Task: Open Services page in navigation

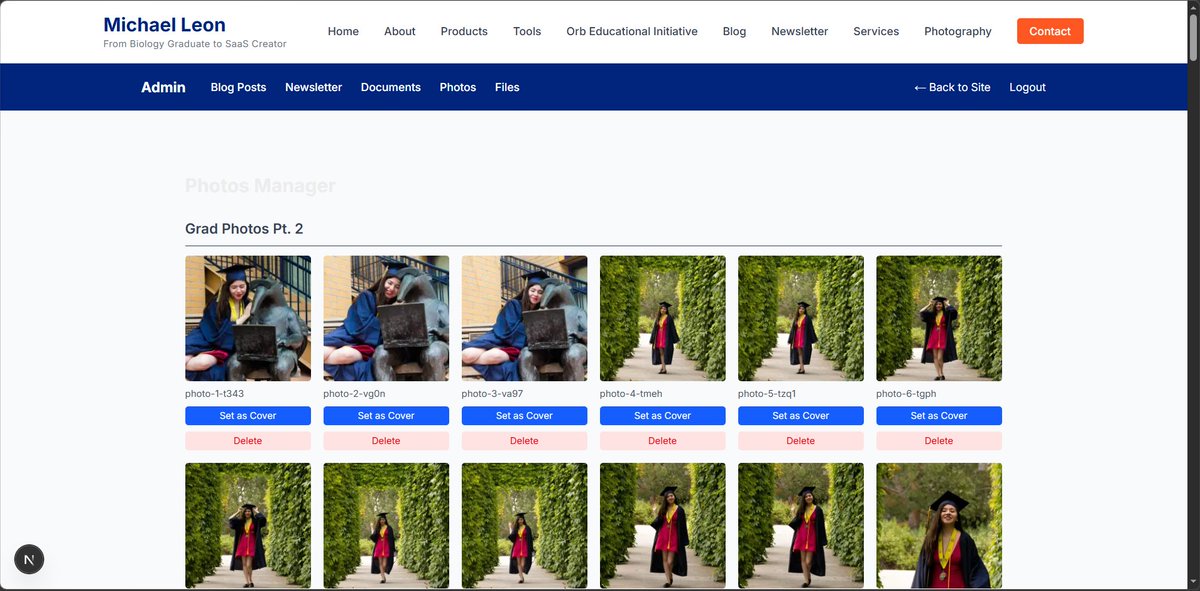Action: (876, 31)
